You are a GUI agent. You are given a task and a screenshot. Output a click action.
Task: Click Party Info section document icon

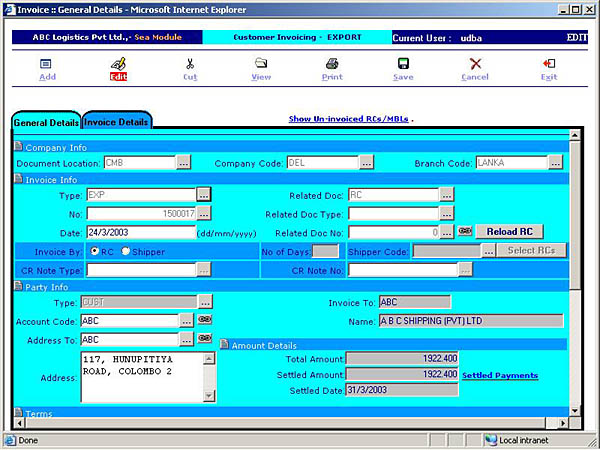pos(18,286)
